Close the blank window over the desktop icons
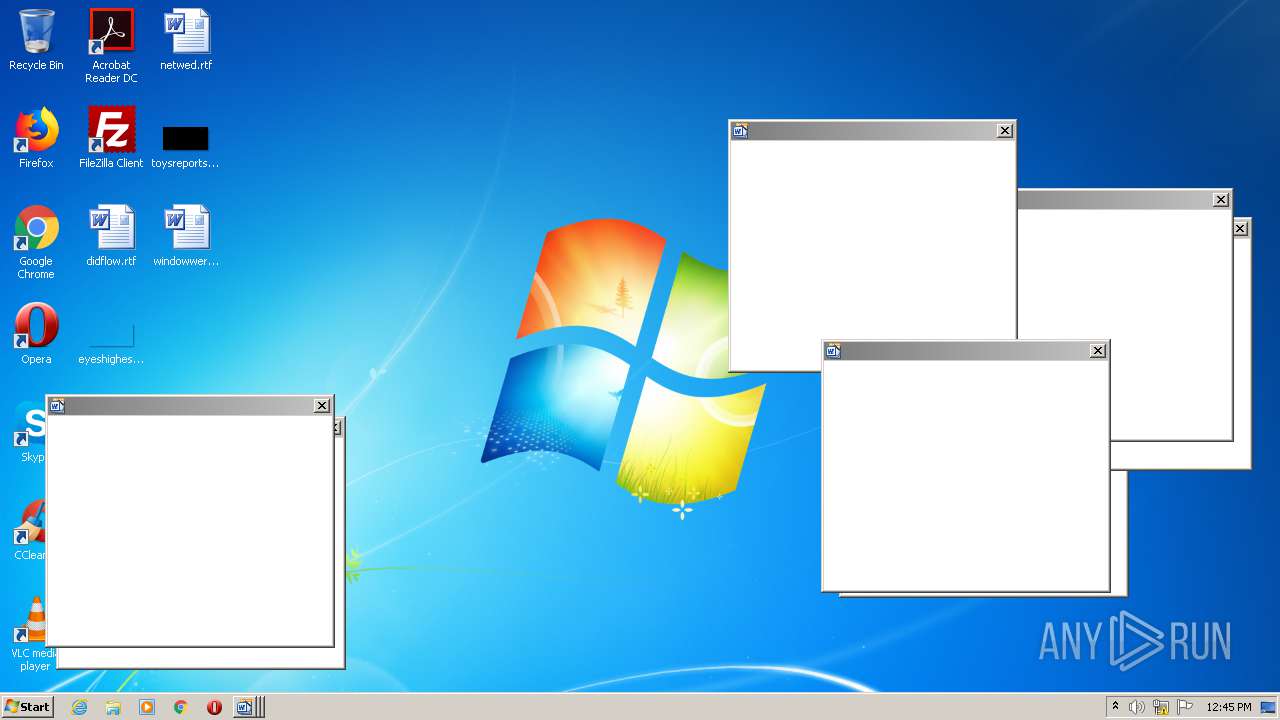Viewport: 1280px width, 720px height. click(x=322, y=406)
